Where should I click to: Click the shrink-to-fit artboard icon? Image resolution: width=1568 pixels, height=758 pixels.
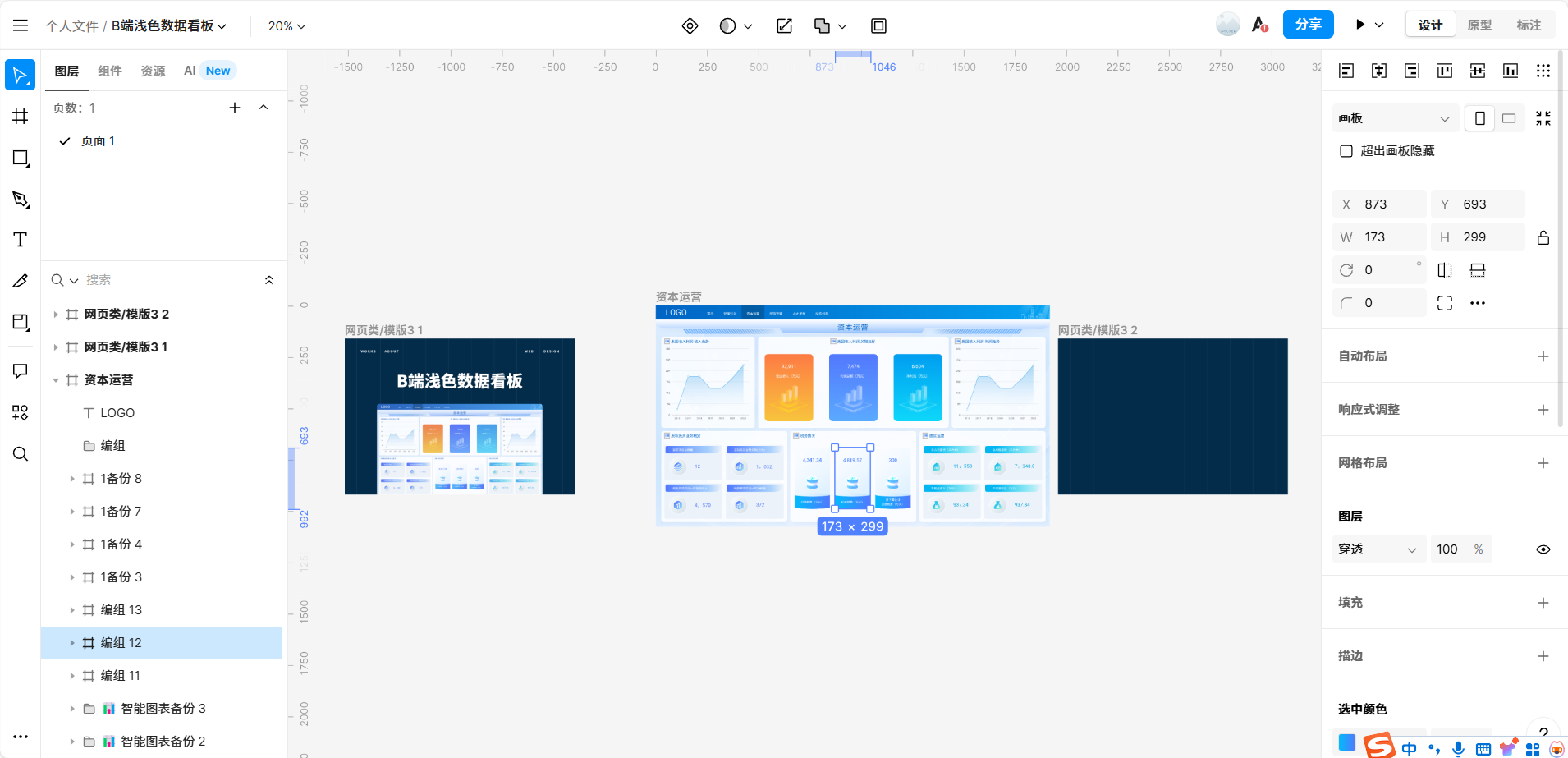pyautogui.click(x=1543, y=118)
